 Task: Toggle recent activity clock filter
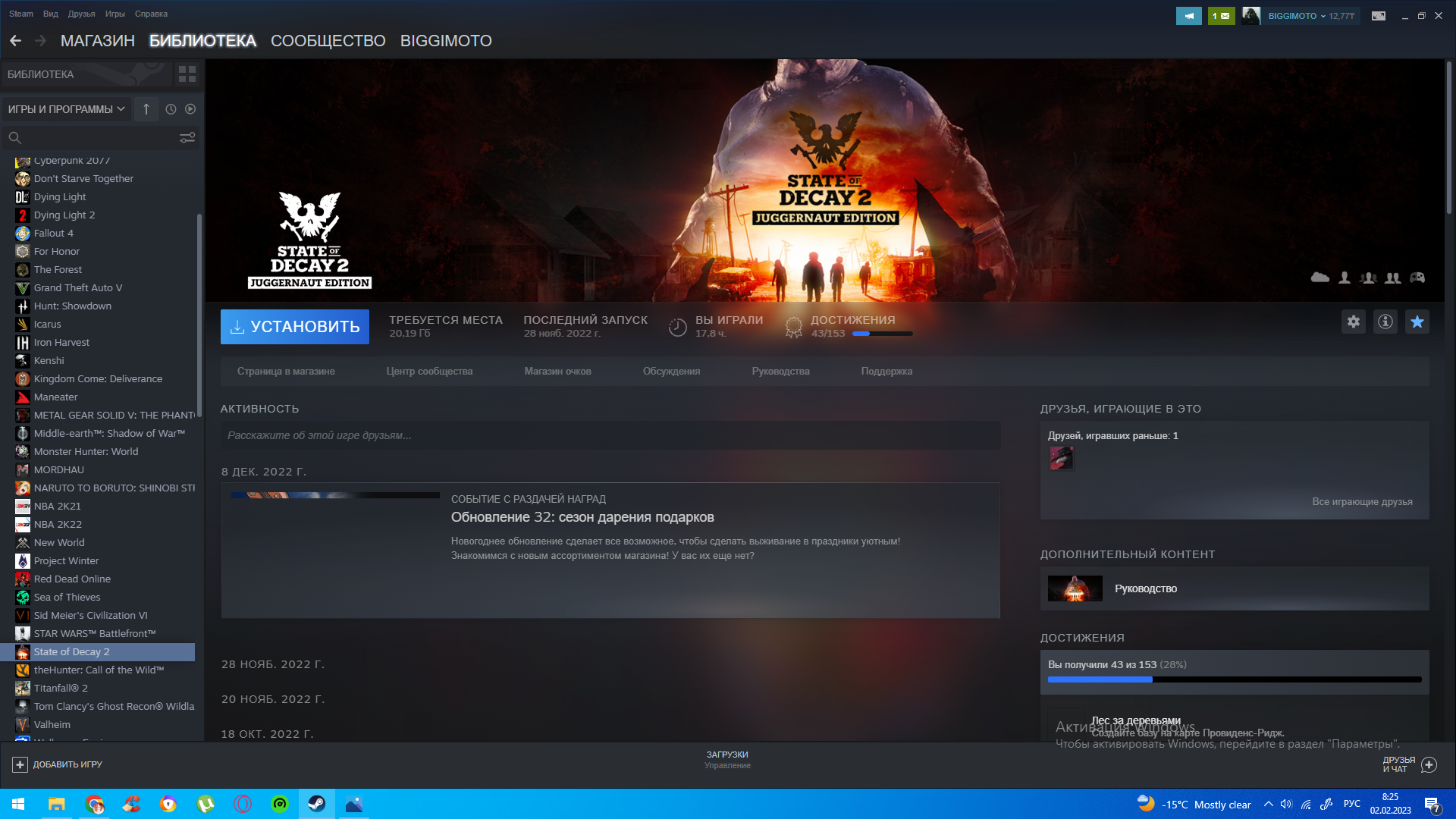point(171,109)
